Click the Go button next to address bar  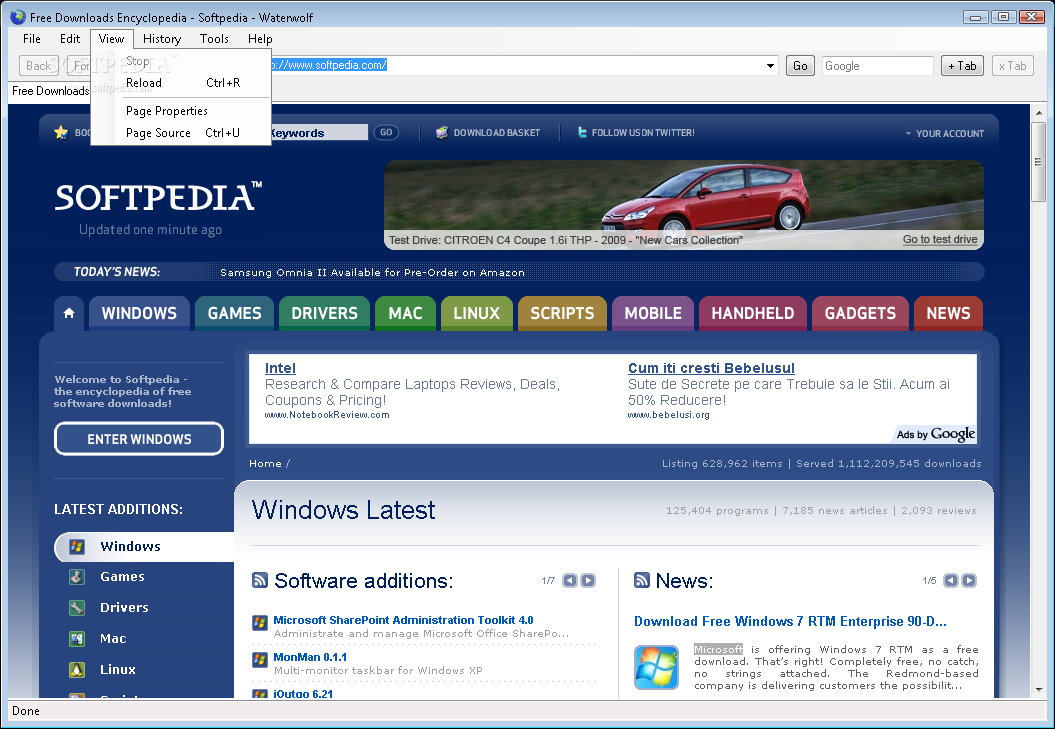(x=800, y=65)
